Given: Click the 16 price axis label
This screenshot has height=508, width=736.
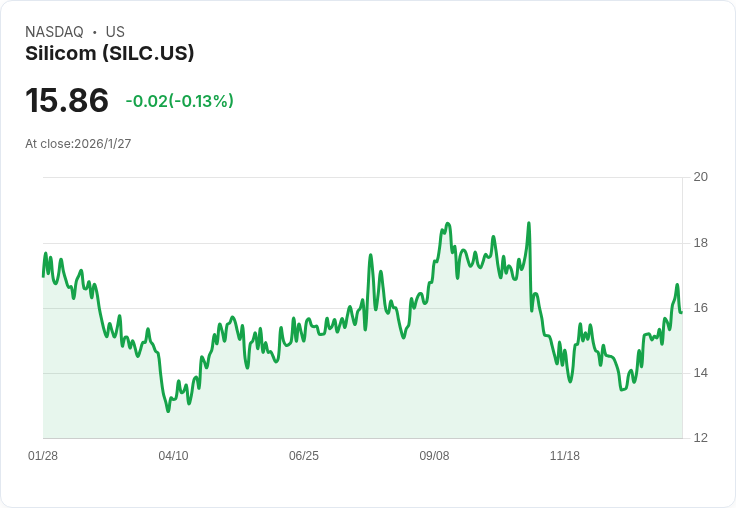Looking at the screenshot, I should pyautogui.click(x=701, y=308).
